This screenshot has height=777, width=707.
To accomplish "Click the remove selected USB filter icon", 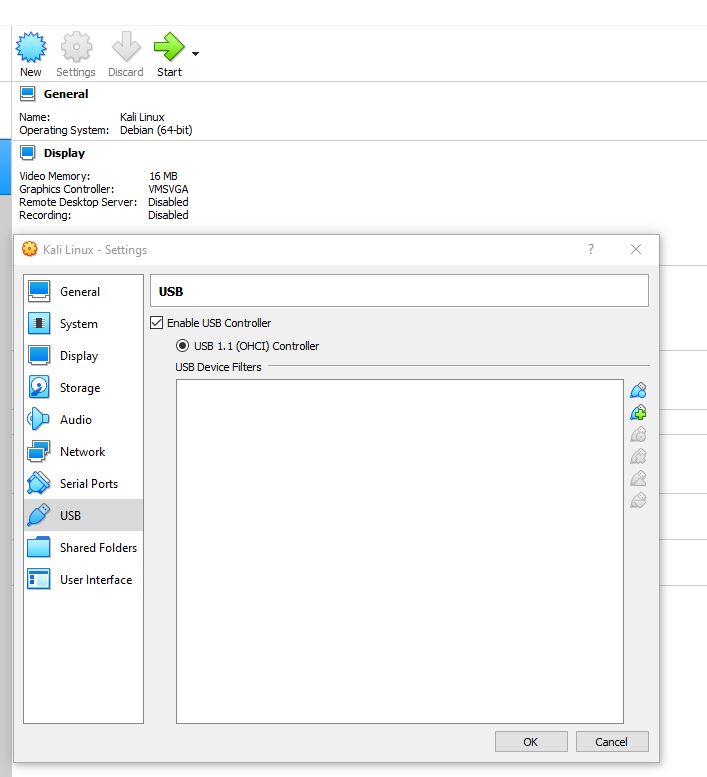I will 638,456.
